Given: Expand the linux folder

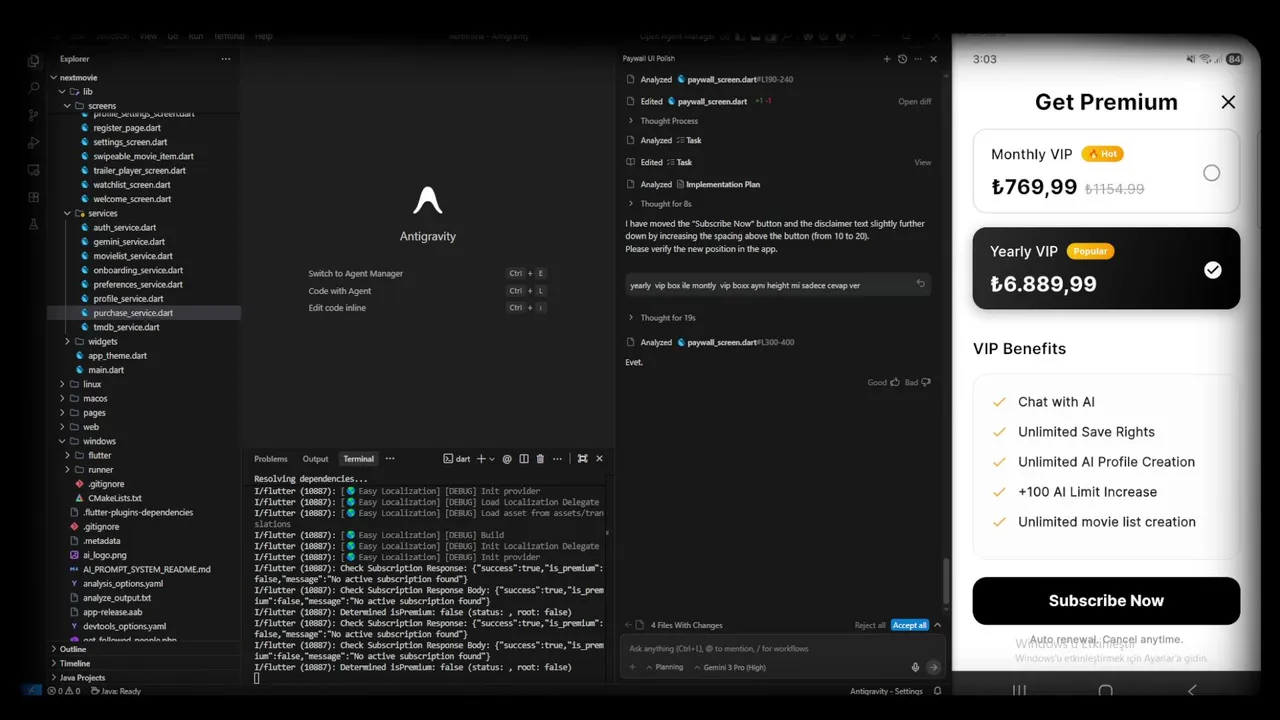Looking at the screenshot, I should pos(62,384).
